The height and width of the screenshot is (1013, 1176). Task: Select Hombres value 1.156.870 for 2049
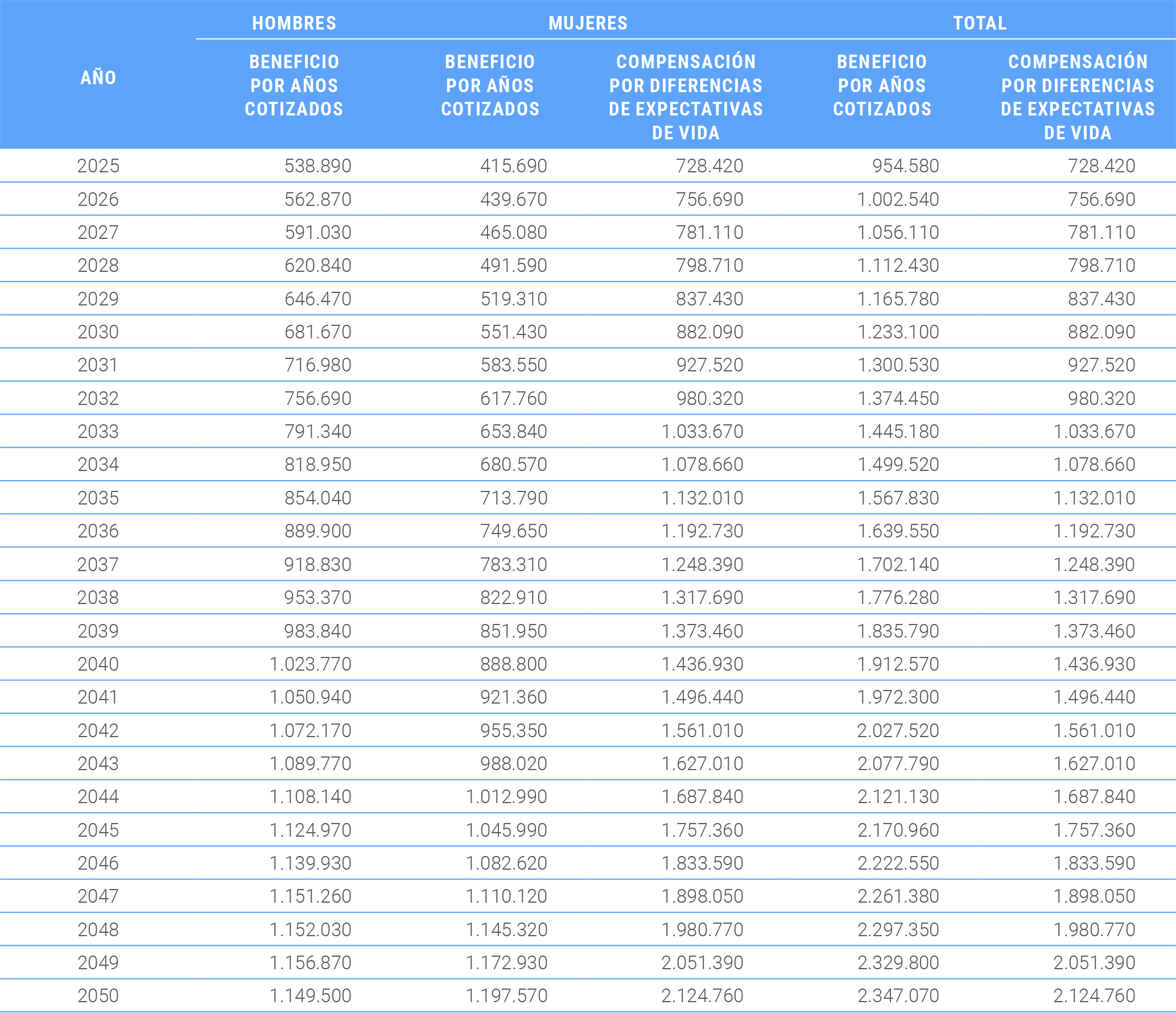pos(310,962)
